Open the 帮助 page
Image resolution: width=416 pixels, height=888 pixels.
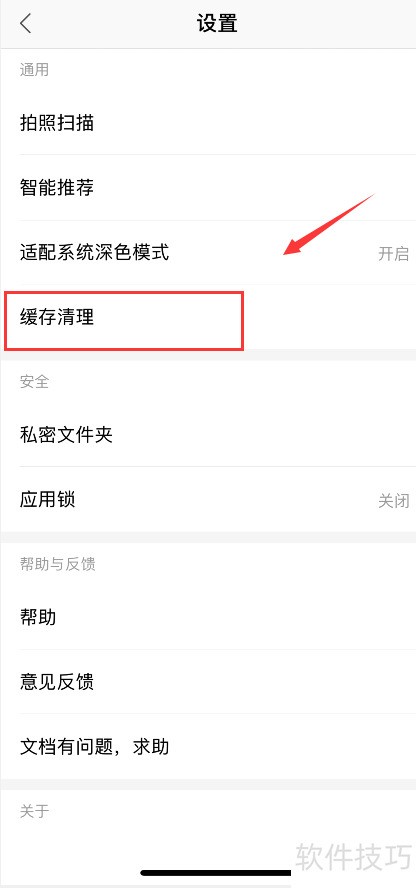click(208, 617)
